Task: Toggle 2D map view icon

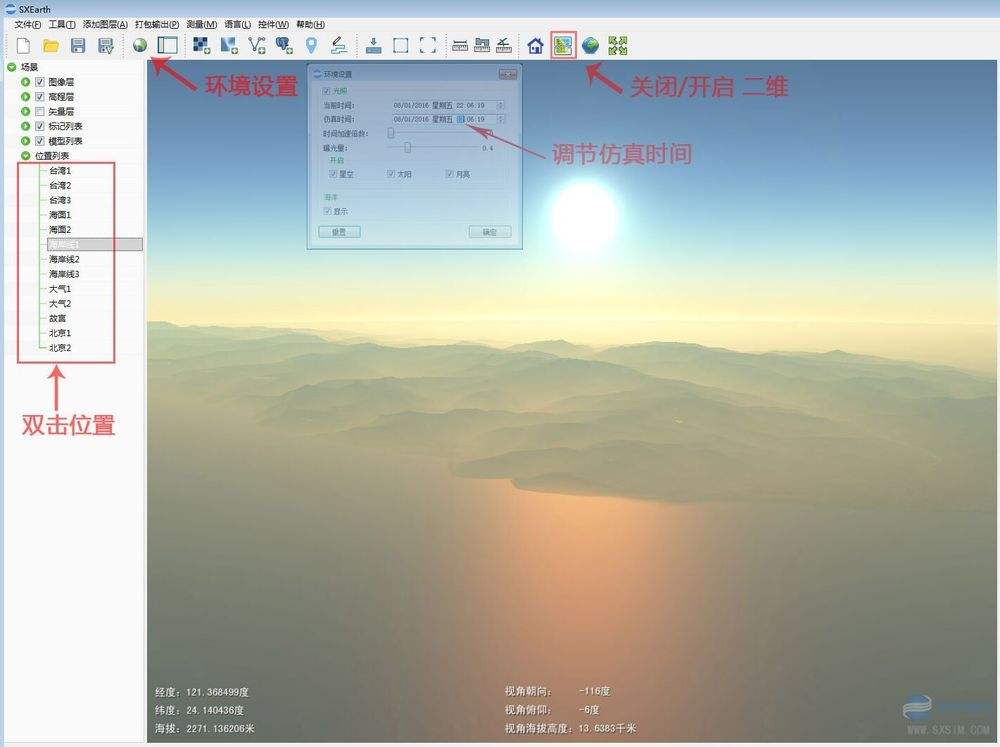Action: click(564, 45)
